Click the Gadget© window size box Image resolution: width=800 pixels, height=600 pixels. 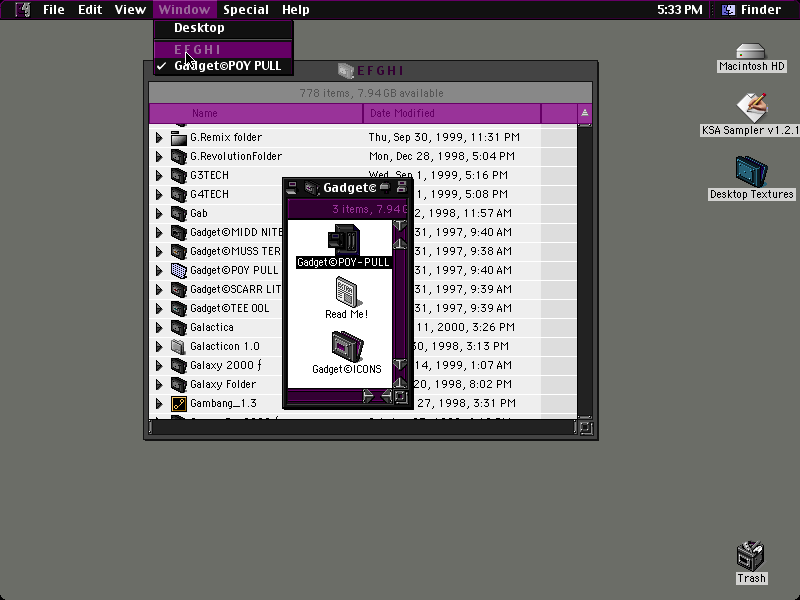pyautogui.click(x=401, y=396)
